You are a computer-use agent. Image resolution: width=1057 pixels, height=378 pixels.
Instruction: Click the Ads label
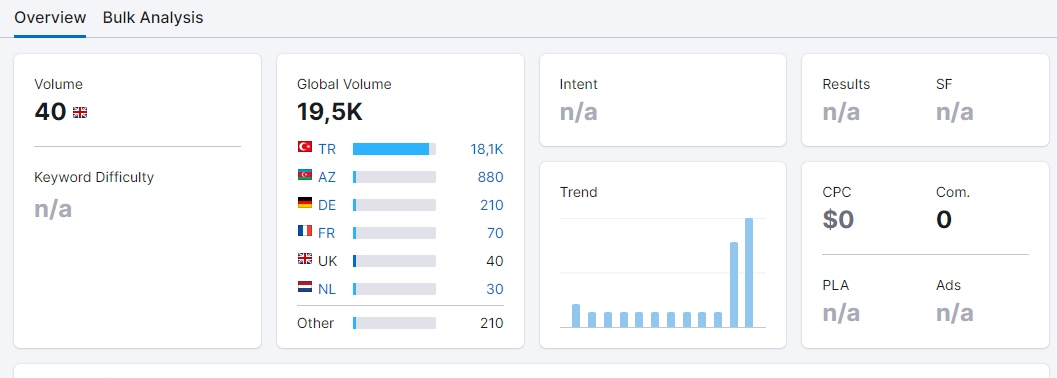coord(948,285)
